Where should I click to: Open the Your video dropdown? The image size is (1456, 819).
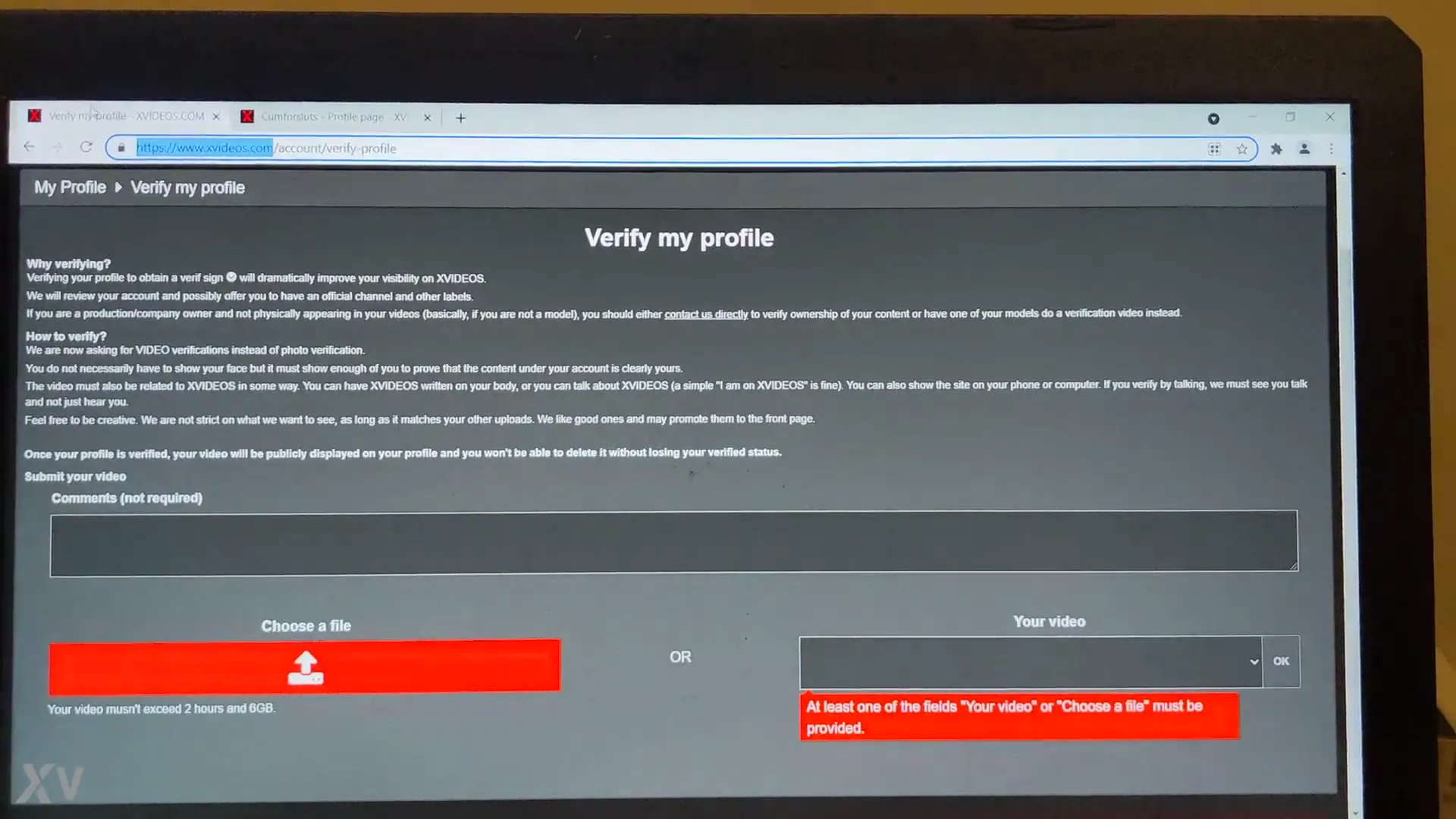click(x=1031, y=662)
